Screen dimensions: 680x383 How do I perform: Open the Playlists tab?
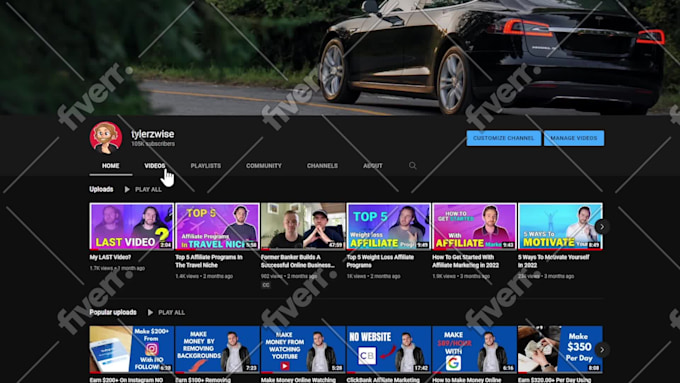tap(206, 166)
